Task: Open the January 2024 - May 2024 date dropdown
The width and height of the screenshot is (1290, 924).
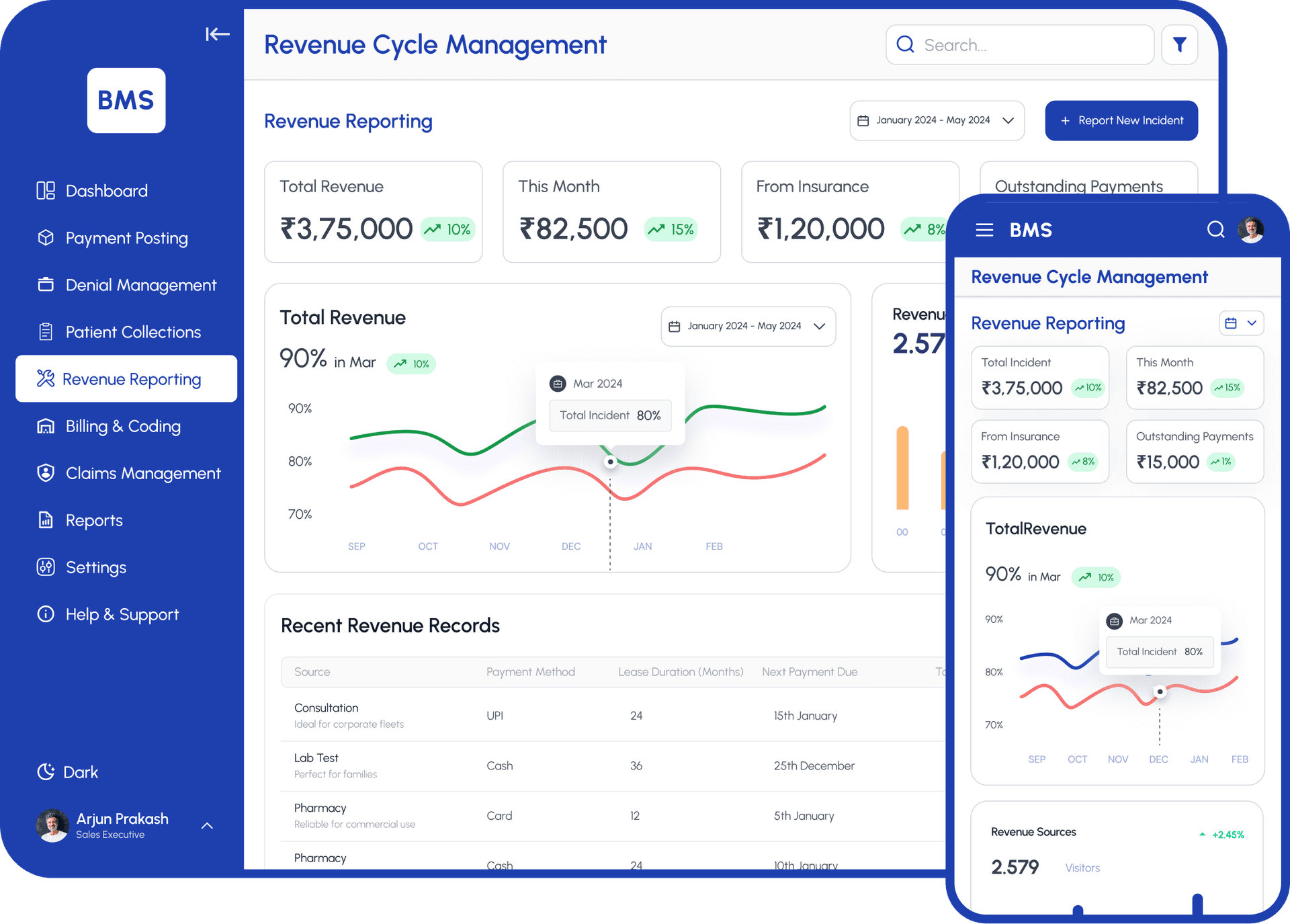Action: (x=937, y=120)
